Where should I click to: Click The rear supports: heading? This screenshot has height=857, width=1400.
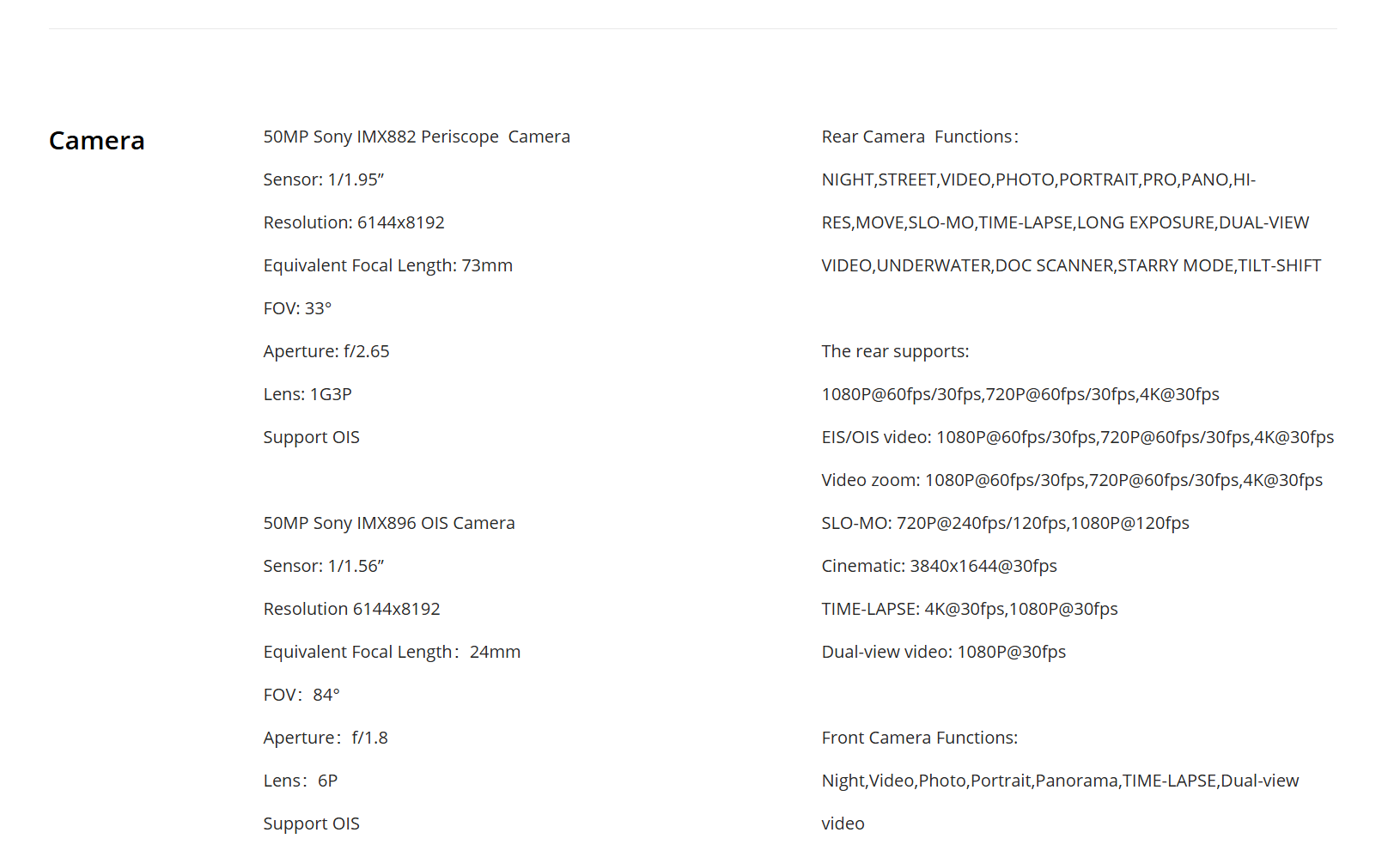pos(895,351)
